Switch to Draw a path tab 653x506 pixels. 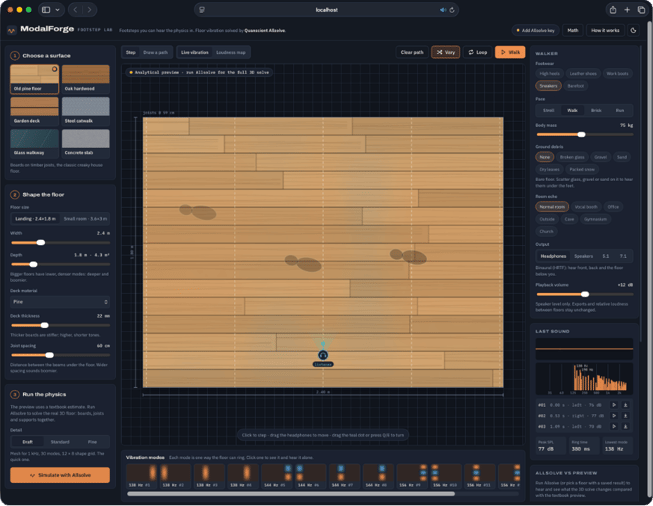point(155,52)
